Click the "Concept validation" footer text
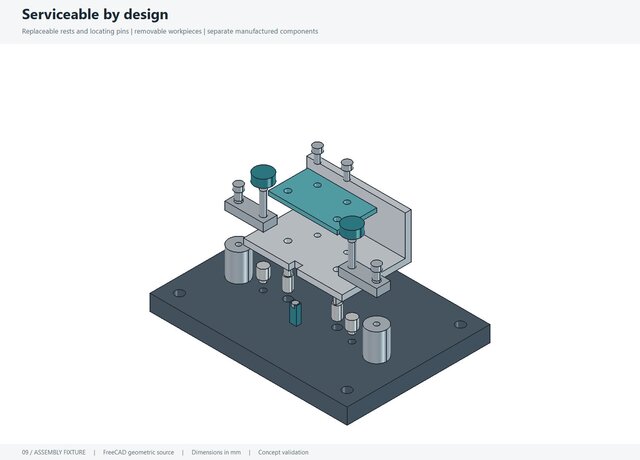The image size is (640, 460). [x=283, y=452]
